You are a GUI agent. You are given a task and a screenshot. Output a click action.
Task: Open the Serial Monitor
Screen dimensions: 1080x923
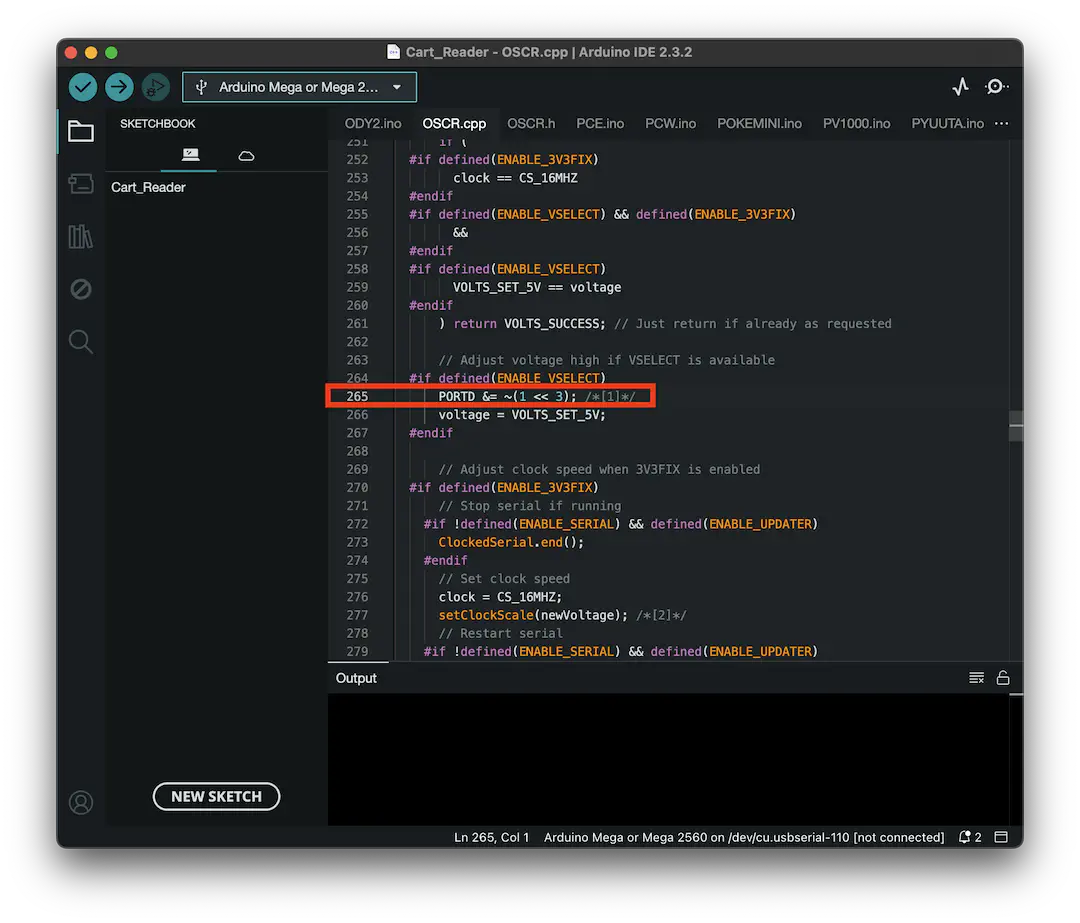pos(996,87)
